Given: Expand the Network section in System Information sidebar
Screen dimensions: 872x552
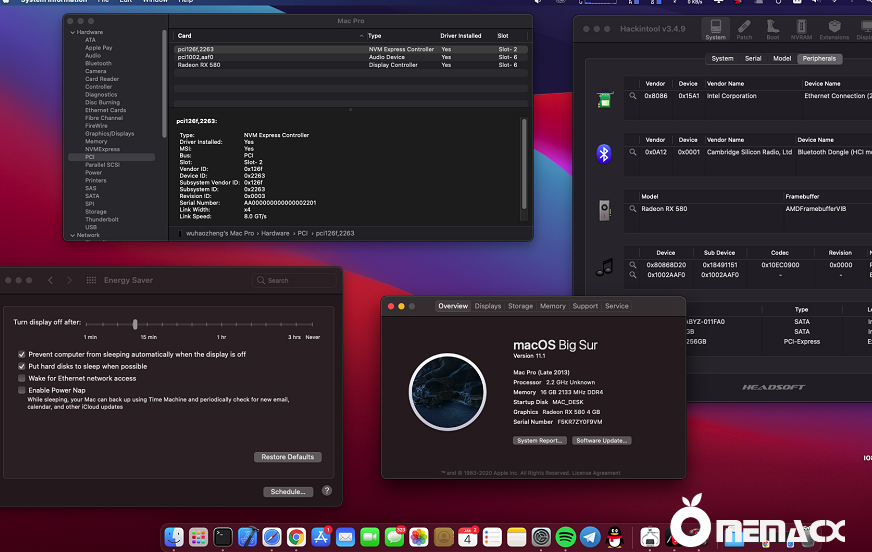Looking at the screenshot, I should pos(72,235).
